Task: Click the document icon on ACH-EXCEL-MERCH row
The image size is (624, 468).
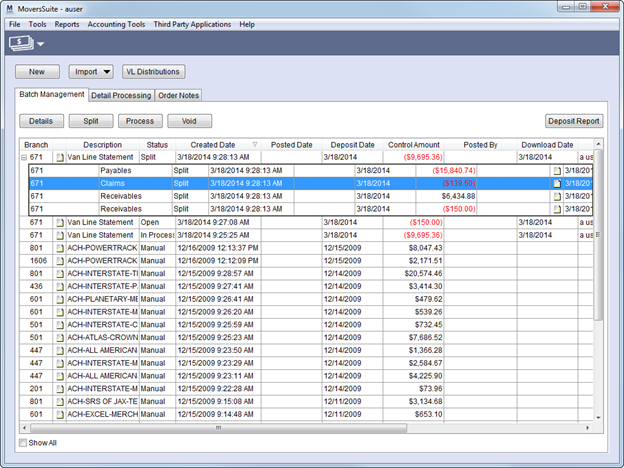Action: (x=59, y=415)
